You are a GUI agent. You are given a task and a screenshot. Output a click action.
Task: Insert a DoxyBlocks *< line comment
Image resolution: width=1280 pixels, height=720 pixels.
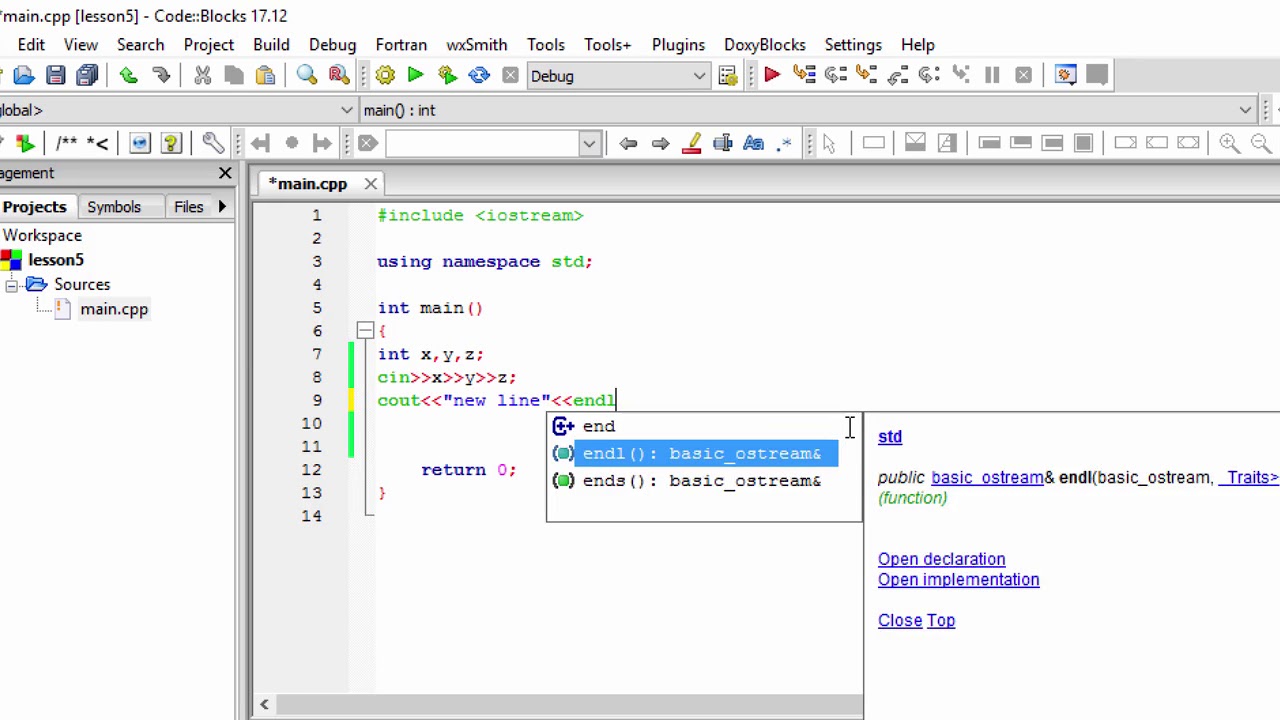pos(97,143)
